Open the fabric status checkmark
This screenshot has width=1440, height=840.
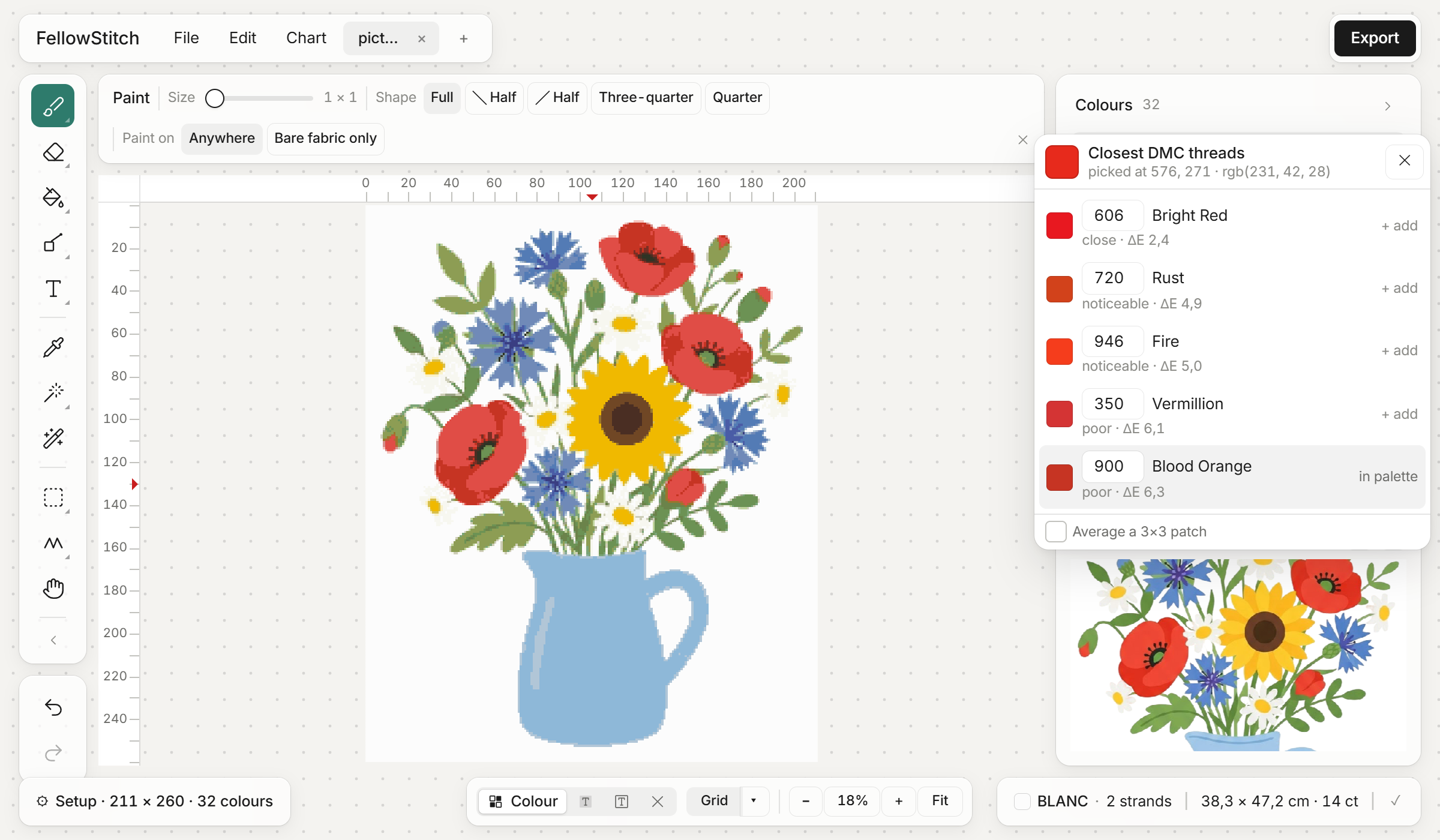pyautogui.click(x=1396, y=801)
